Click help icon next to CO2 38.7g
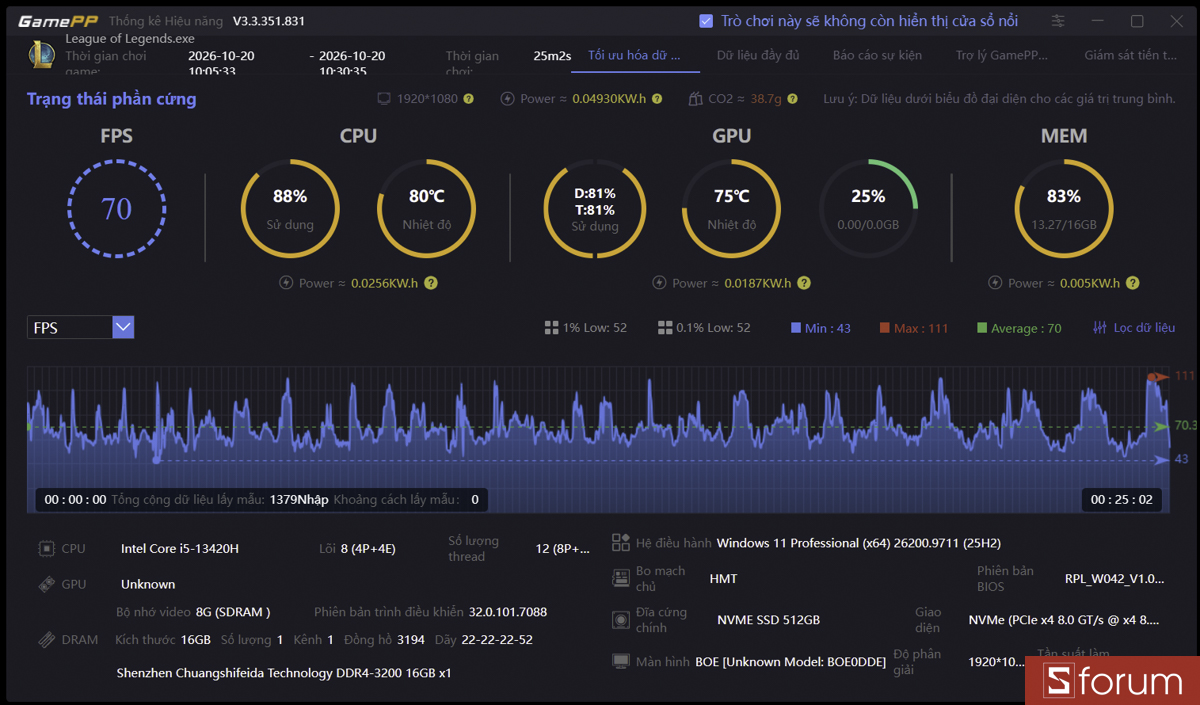Image resolution: width=1200 pixels, height=705 pixels. pyautogui.click(x=792, y=99)
